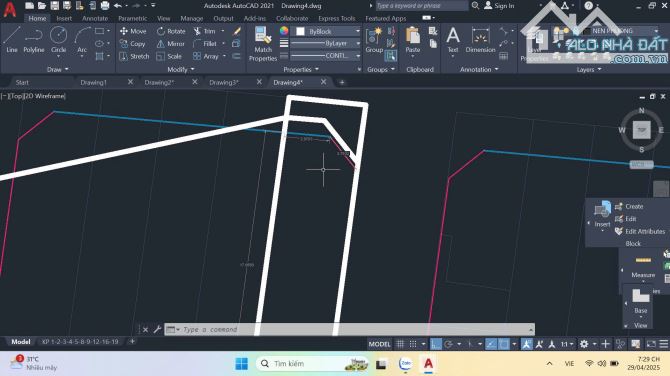Click the Save icon in quick access toolbar
The height and width of the screenshot is (376, 670).
point(54,6)
